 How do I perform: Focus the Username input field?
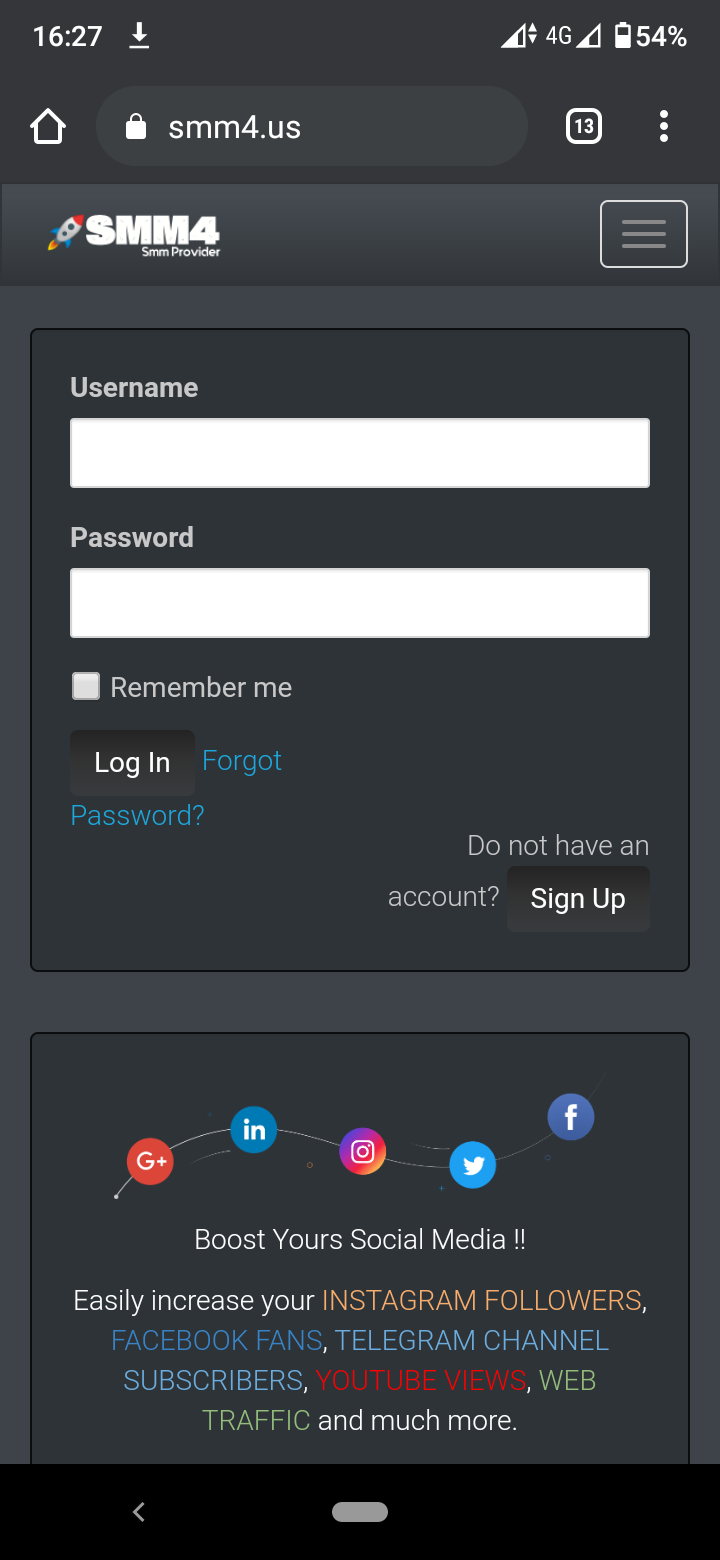[360, 453]
